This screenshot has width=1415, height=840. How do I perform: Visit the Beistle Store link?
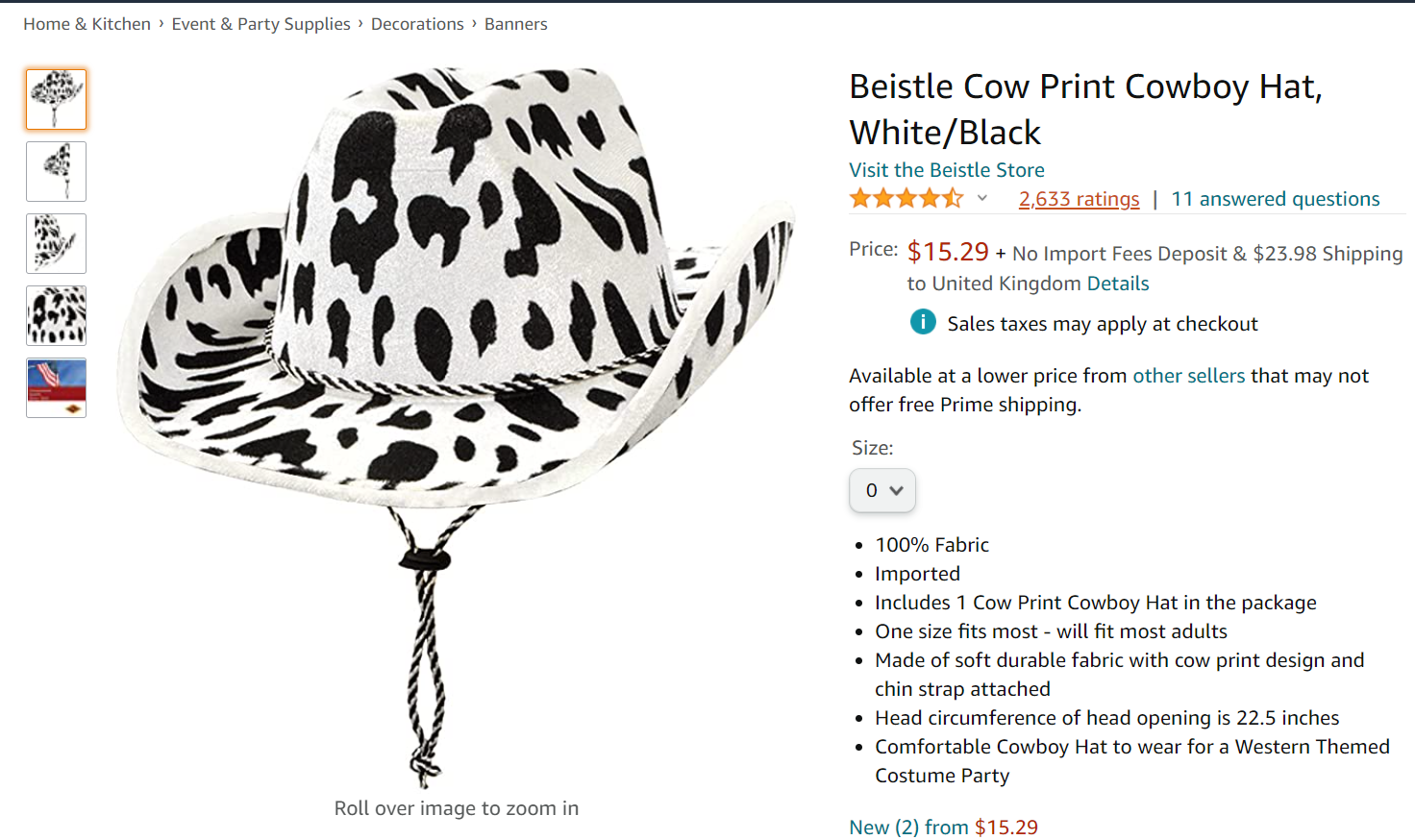click(947, 170)
